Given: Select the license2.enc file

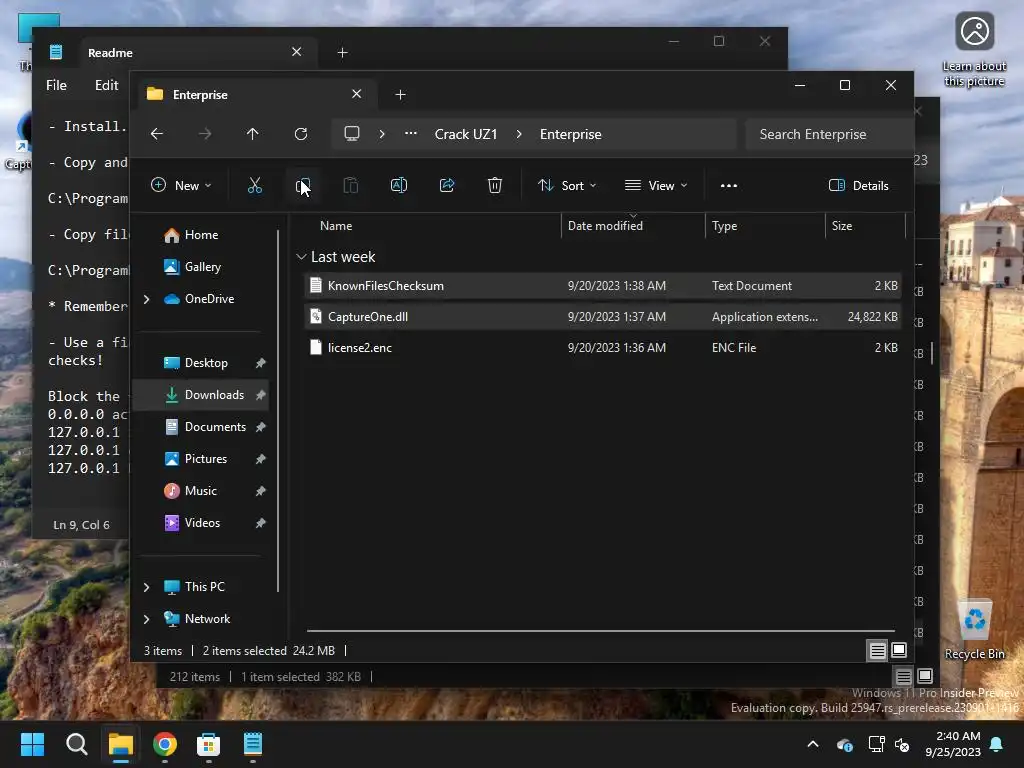Looking at the screenshot, I should tap(603, 347).
